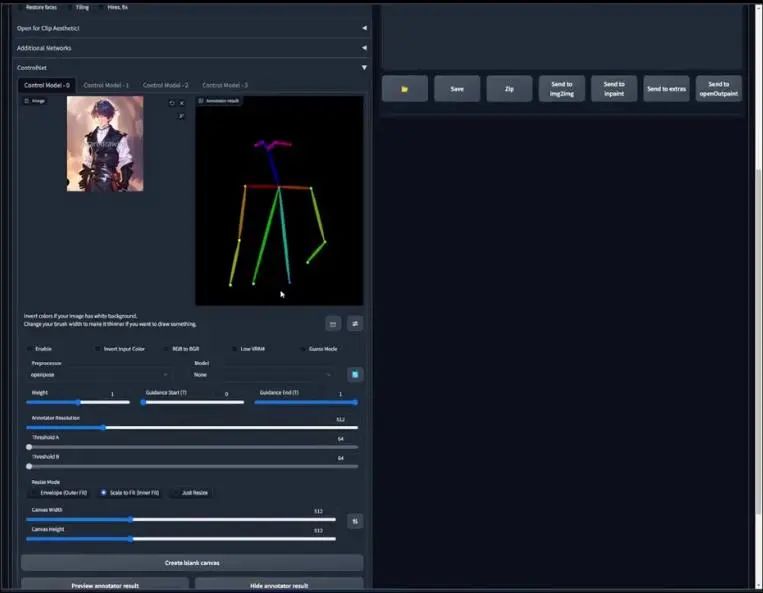
Task: Switch to Control Model - 2 tab
Action: [165, 85]
